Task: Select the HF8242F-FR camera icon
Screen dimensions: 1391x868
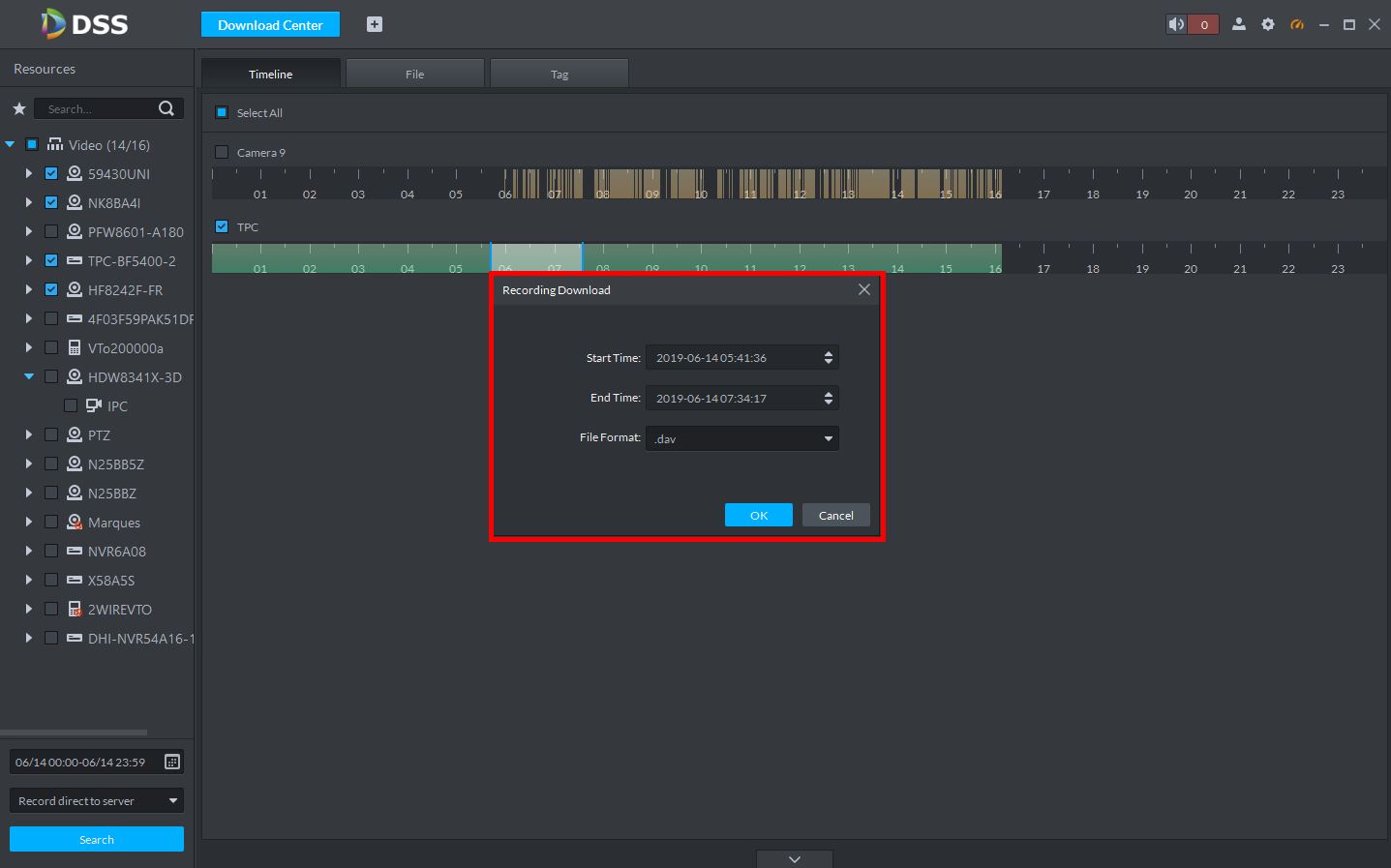Action: click(x=75, y=289)
